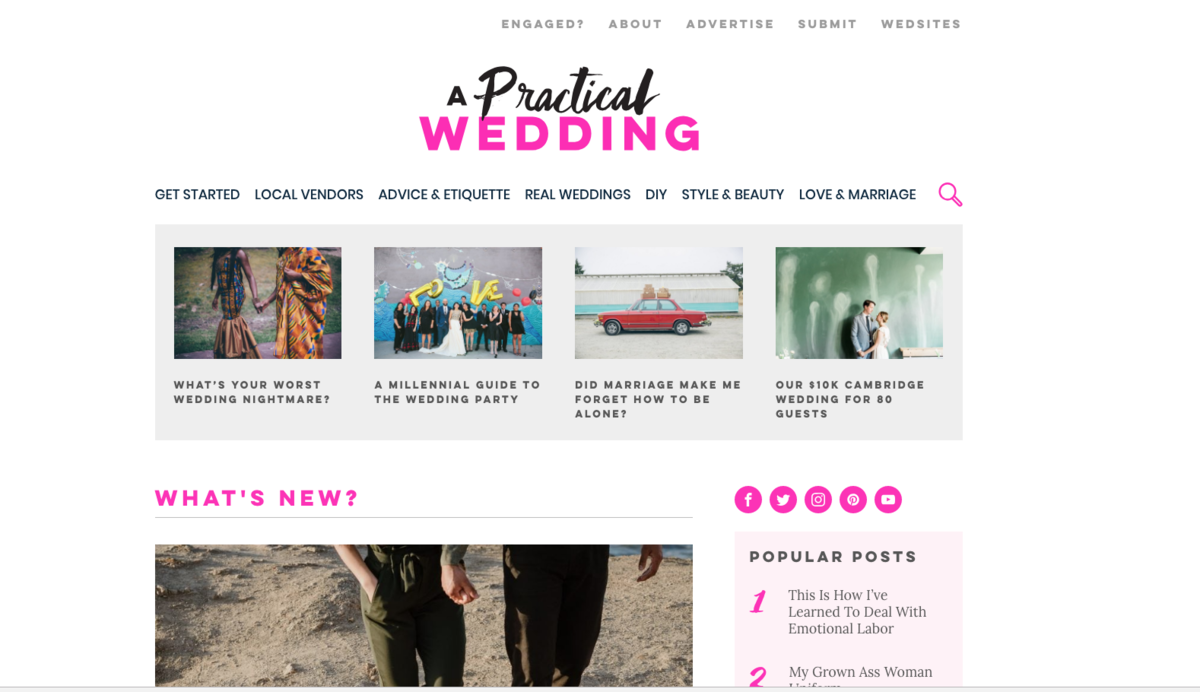Open the Love & Marriage section
1200x692 pixels.
tap(857, 195)
